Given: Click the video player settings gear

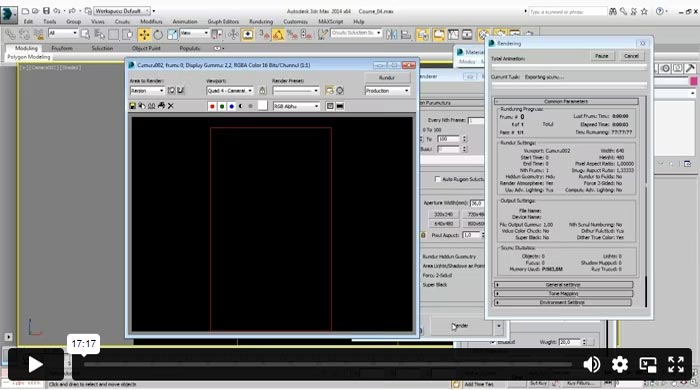Looking at the screenshot, I should pos(620,365).
